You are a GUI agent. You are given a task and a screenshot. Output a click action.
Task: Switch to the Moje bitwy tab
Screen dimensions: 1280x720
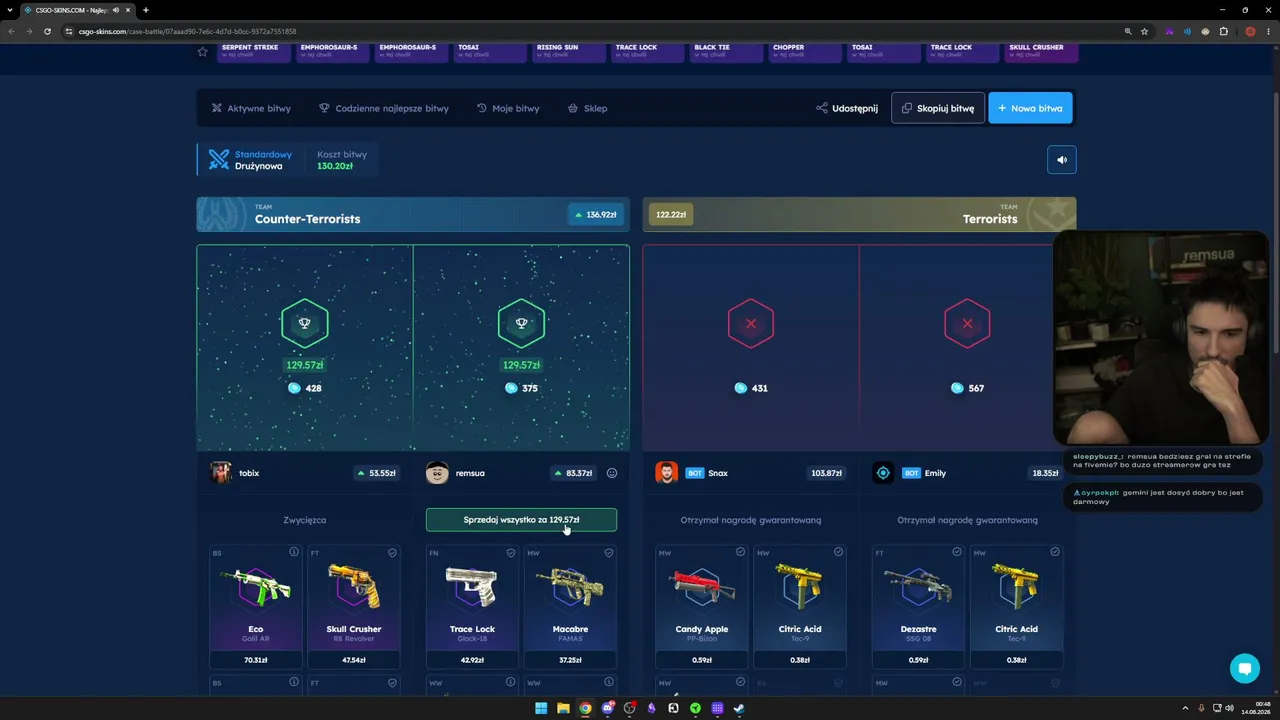pos(508,108)
